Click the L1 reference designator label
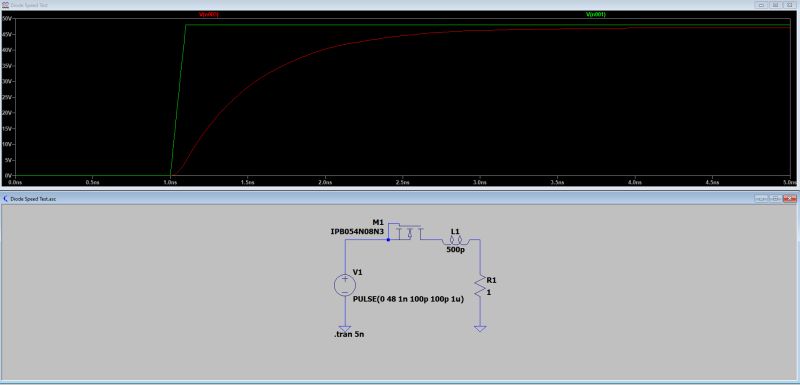 [455, 232]
